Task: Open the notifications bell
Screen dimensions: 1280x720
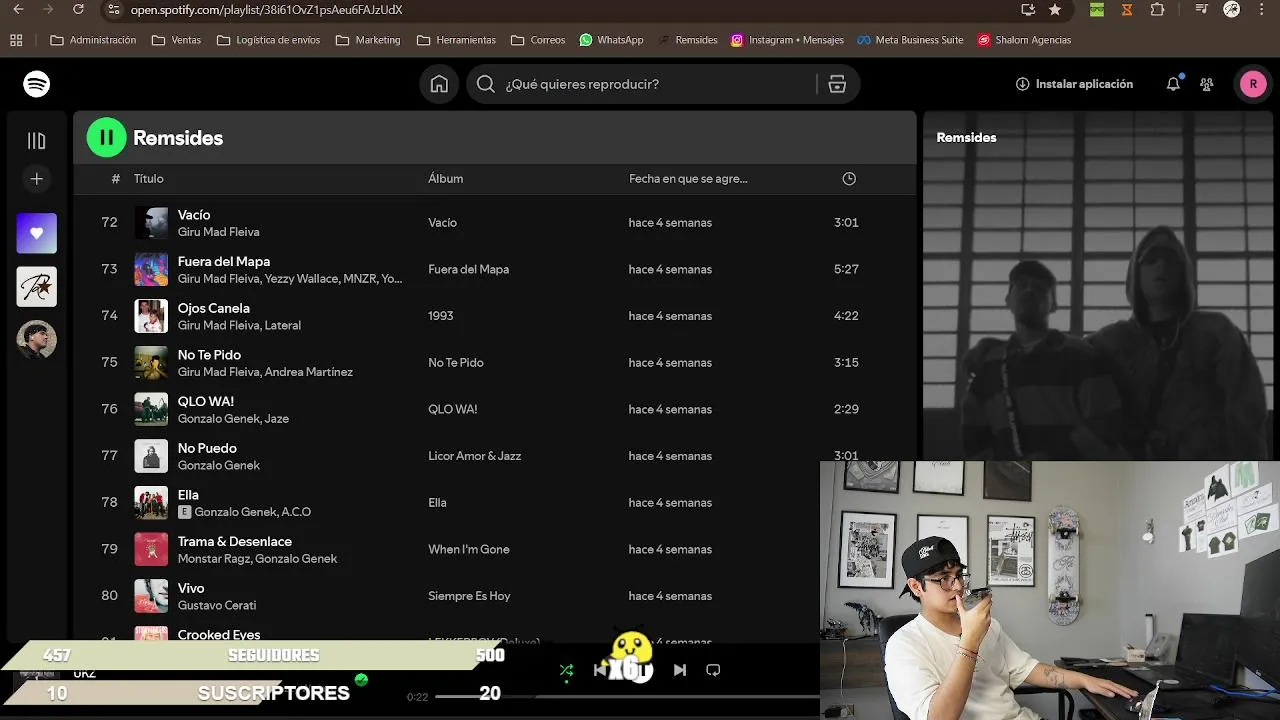Action: 1173,84
